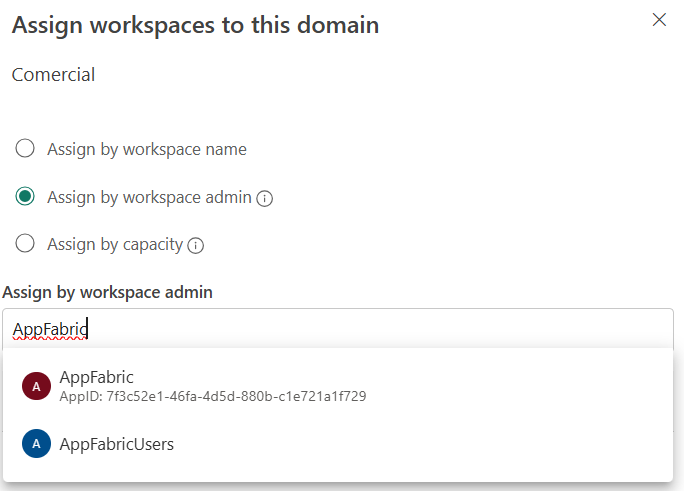The image size is (684, 491).
Task: Click the underlined AppFabric text in input
Action: tap(50, 329)
